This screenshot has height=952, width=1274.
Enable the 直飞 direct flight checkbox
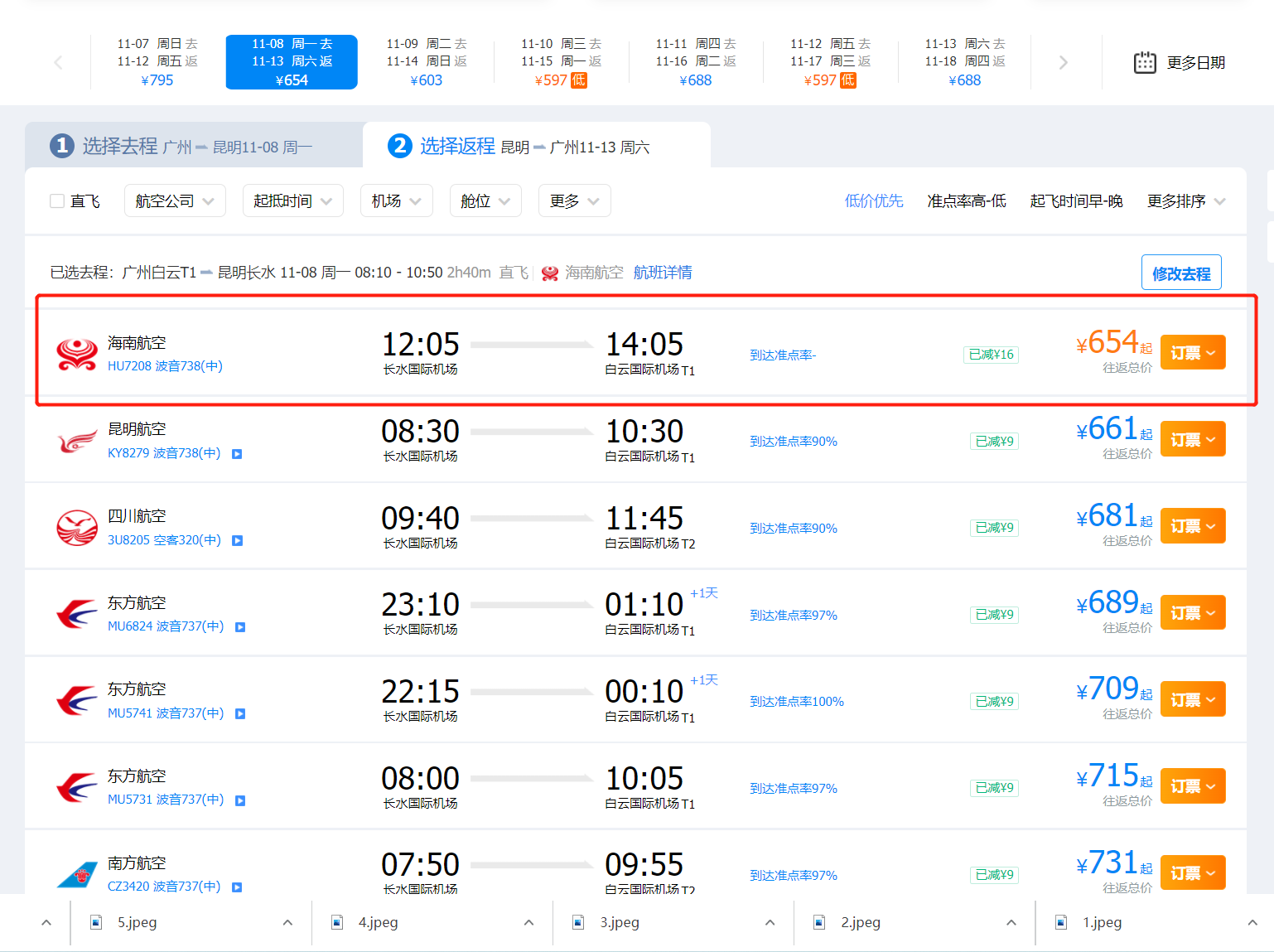(57, 201)
